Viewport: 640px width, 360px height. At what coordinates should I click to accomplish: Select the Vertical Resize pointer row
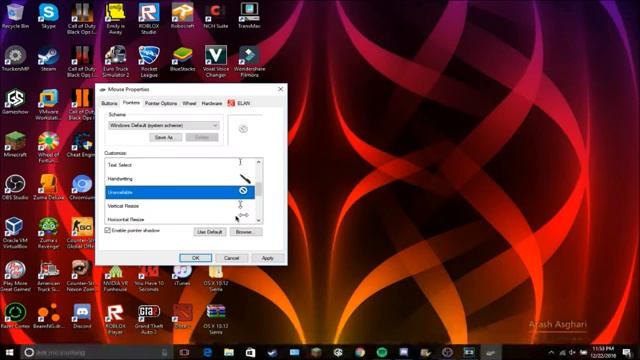(180, 206)
